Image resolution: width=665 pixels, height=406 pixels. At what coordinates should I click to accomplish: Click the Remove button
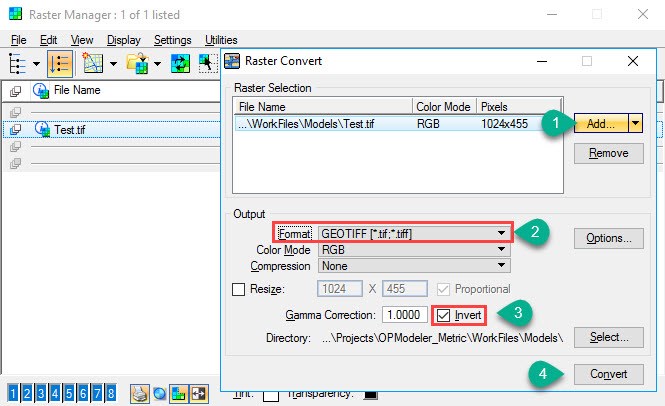(x=609, y=153)
